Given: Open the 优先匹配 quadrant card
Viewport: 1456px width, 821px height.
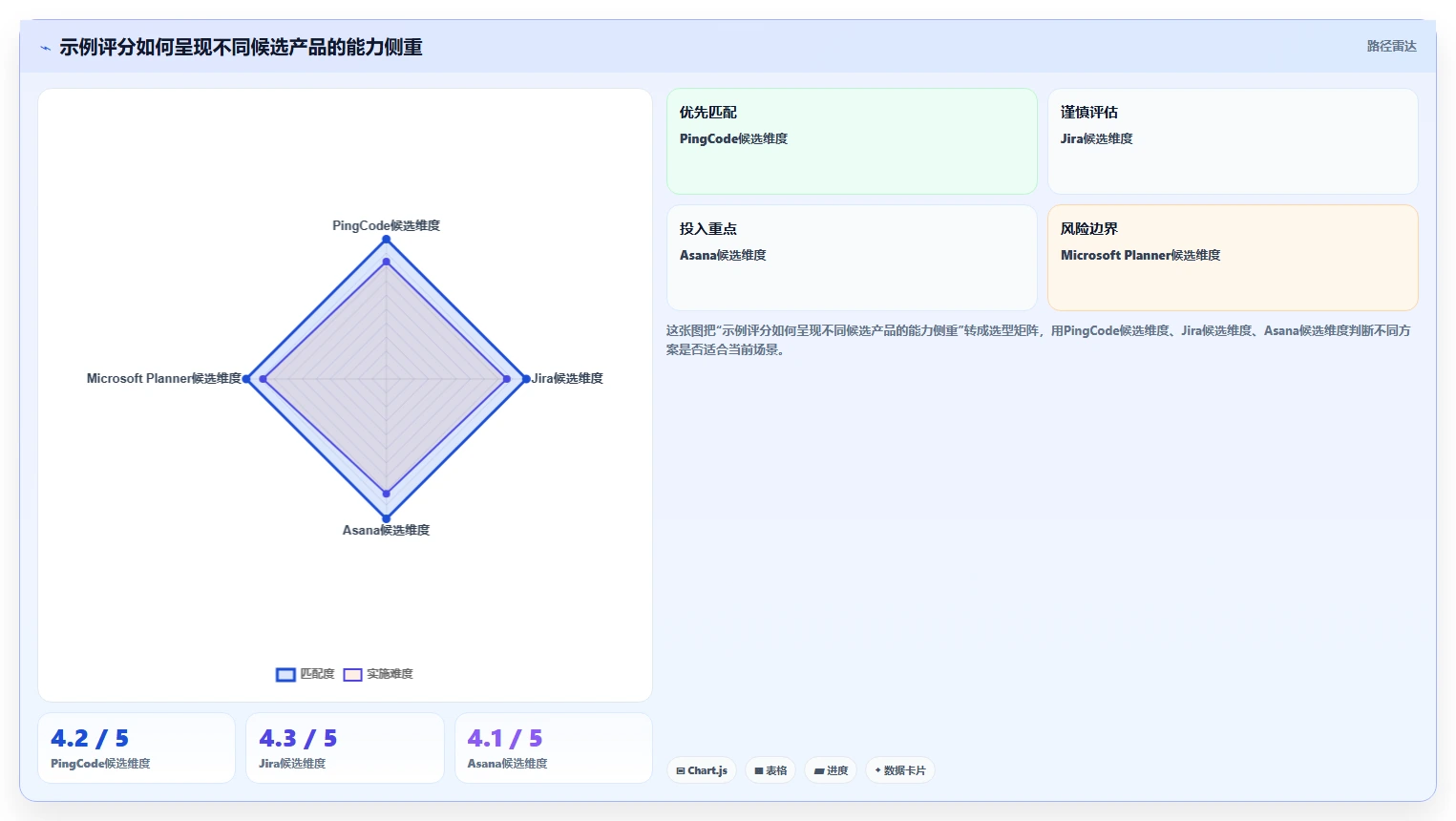Looking at the screenshot, I should [852, 141].
